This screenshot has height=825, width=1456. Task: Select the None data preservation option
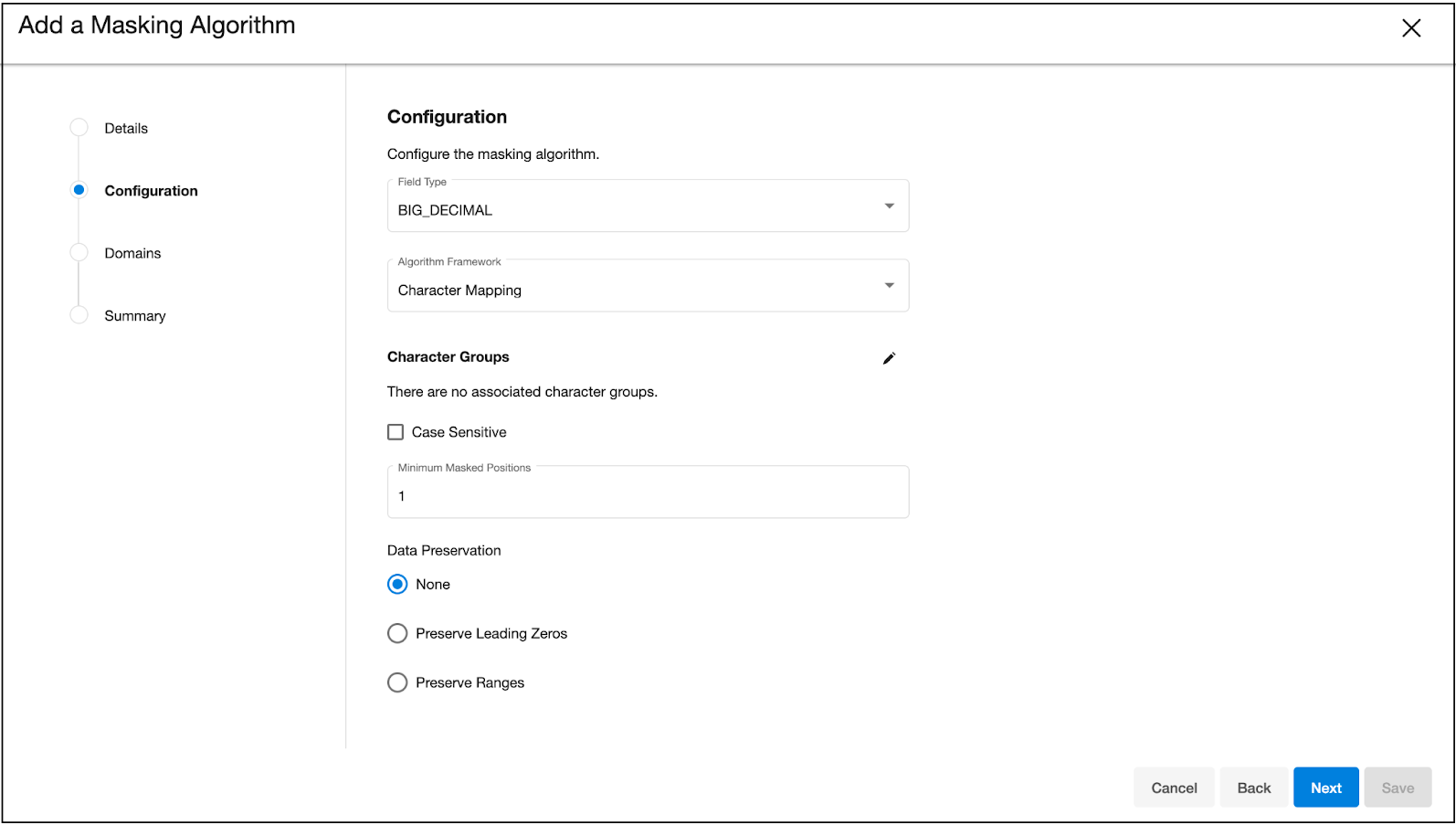click(397, 585)
